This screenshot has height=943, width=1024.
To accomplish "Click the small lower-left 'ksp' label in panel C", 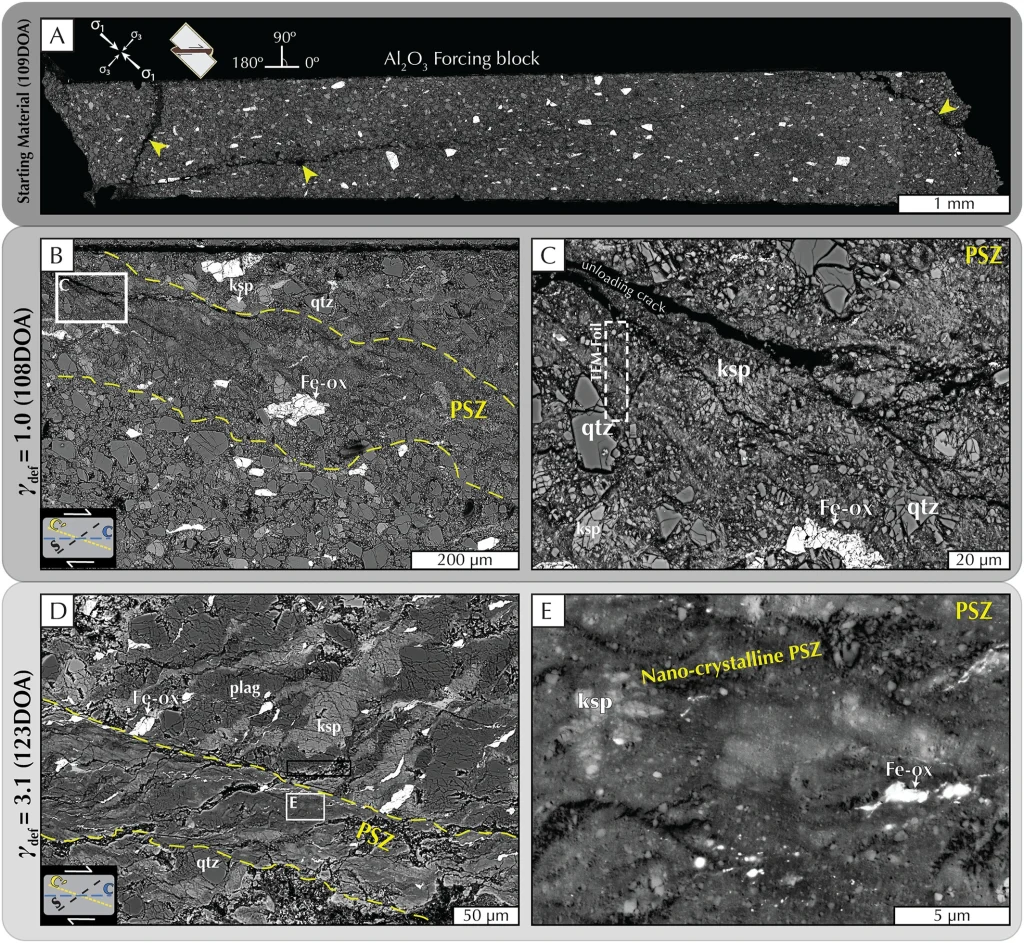I will click(x=587, y=528).
